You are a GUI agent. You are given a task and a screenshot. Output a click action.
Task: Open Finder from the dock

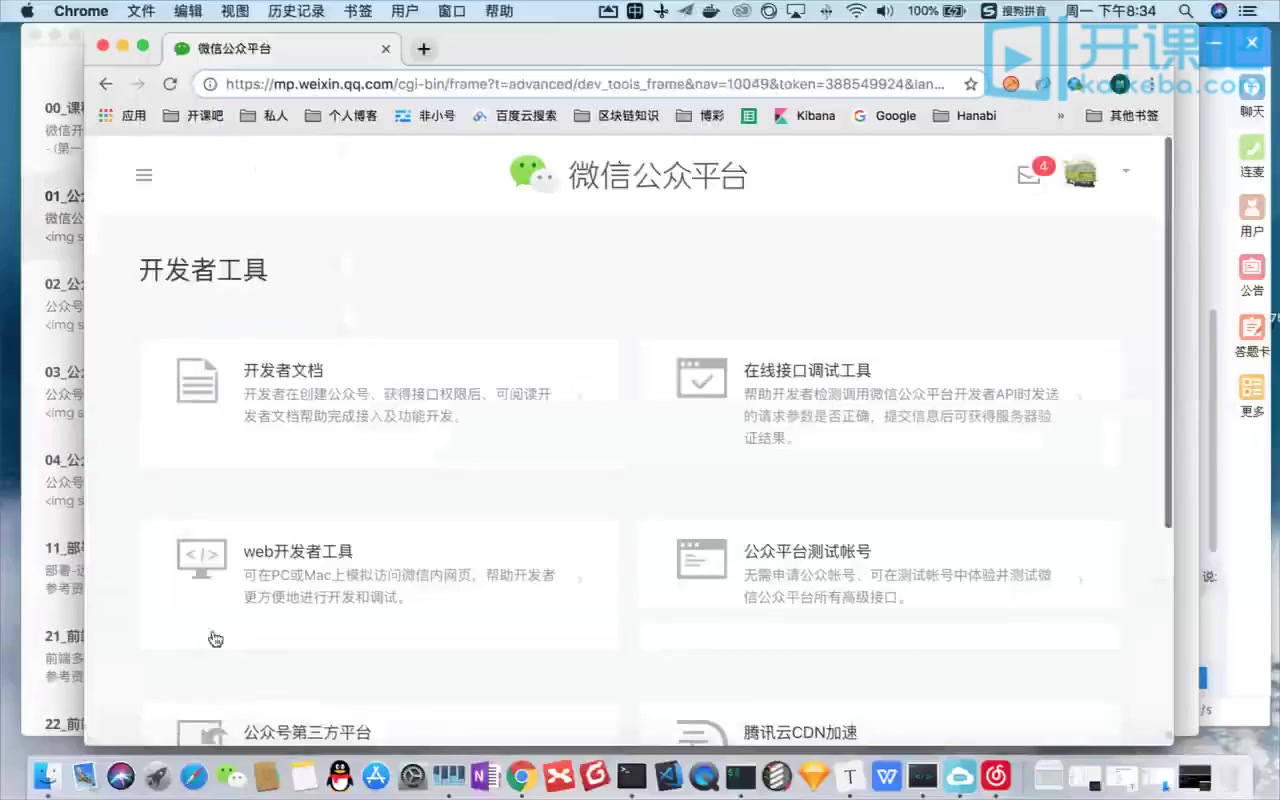pyautogui.click(x=47, y=775)
